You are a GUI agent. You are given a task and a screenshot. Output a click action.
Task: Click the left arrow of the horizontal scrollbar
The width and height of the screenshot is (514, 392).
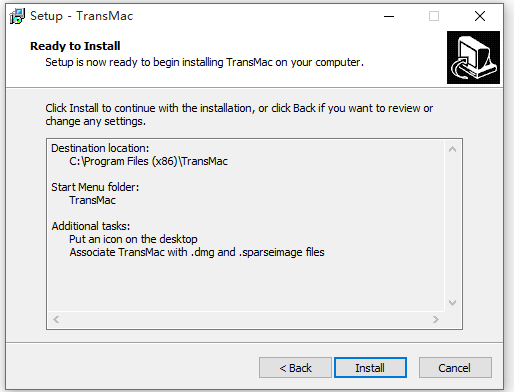(x=56, y=319)
